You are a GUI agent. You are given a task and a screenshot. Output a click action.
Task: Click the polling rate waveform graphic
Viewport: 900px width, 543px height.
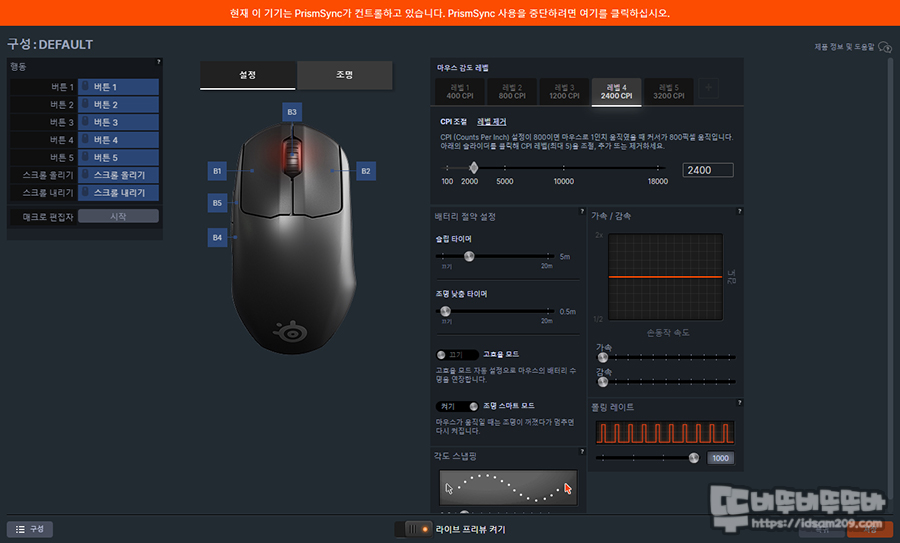[665, 433]
